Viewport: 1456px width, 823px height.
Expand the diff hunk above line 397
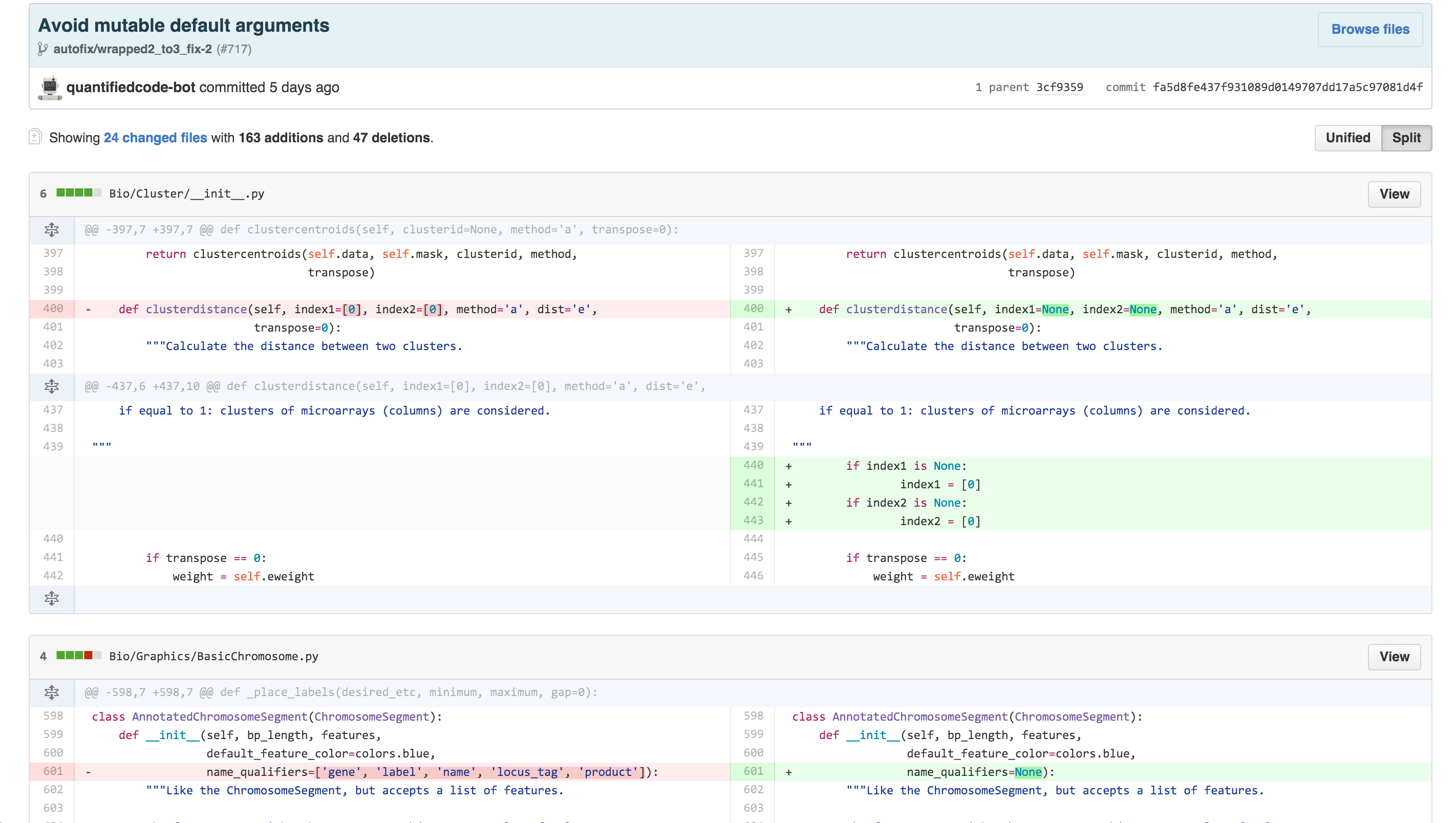[x=51, y=229]
